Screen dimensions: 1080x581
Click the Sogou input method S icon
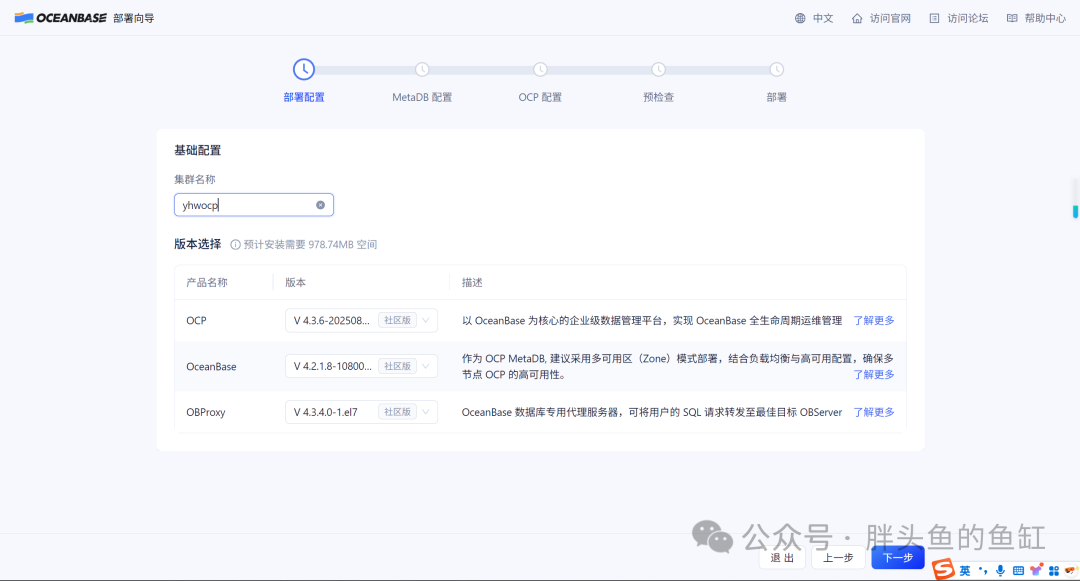pyautogui.click(x=943, y=569)
